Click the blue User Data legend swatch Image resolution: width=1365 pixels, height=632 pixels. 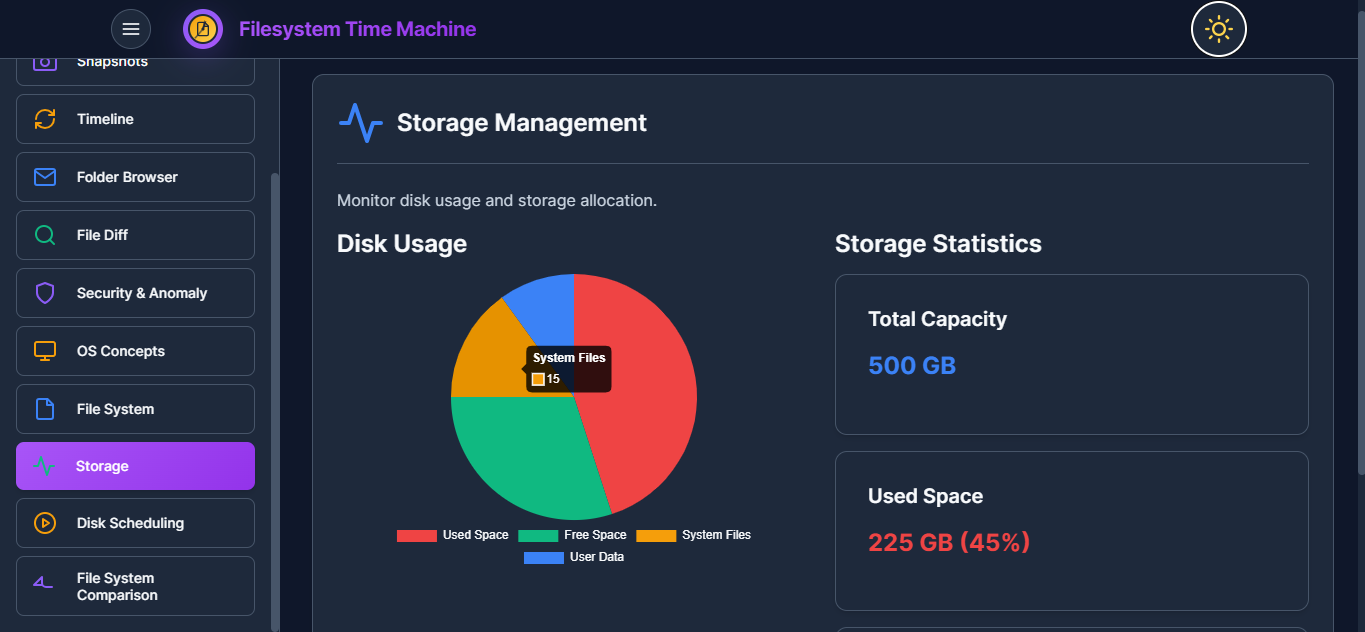pyautogui.click(x=543, y=557)
